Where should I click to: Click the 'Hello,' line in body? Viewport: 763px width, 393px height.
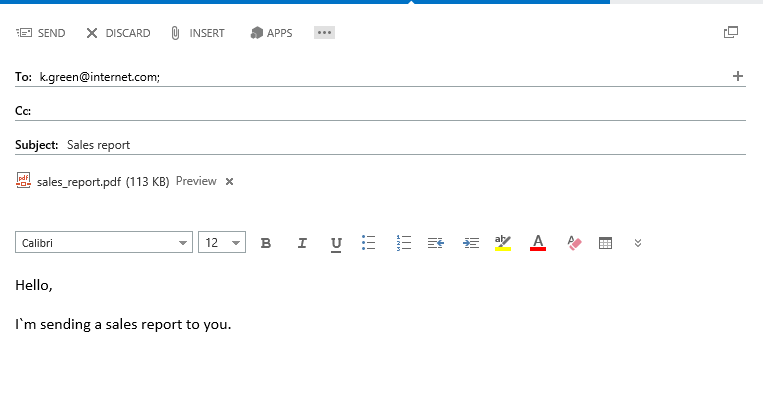pyautogui.click(x=34, y=285)
